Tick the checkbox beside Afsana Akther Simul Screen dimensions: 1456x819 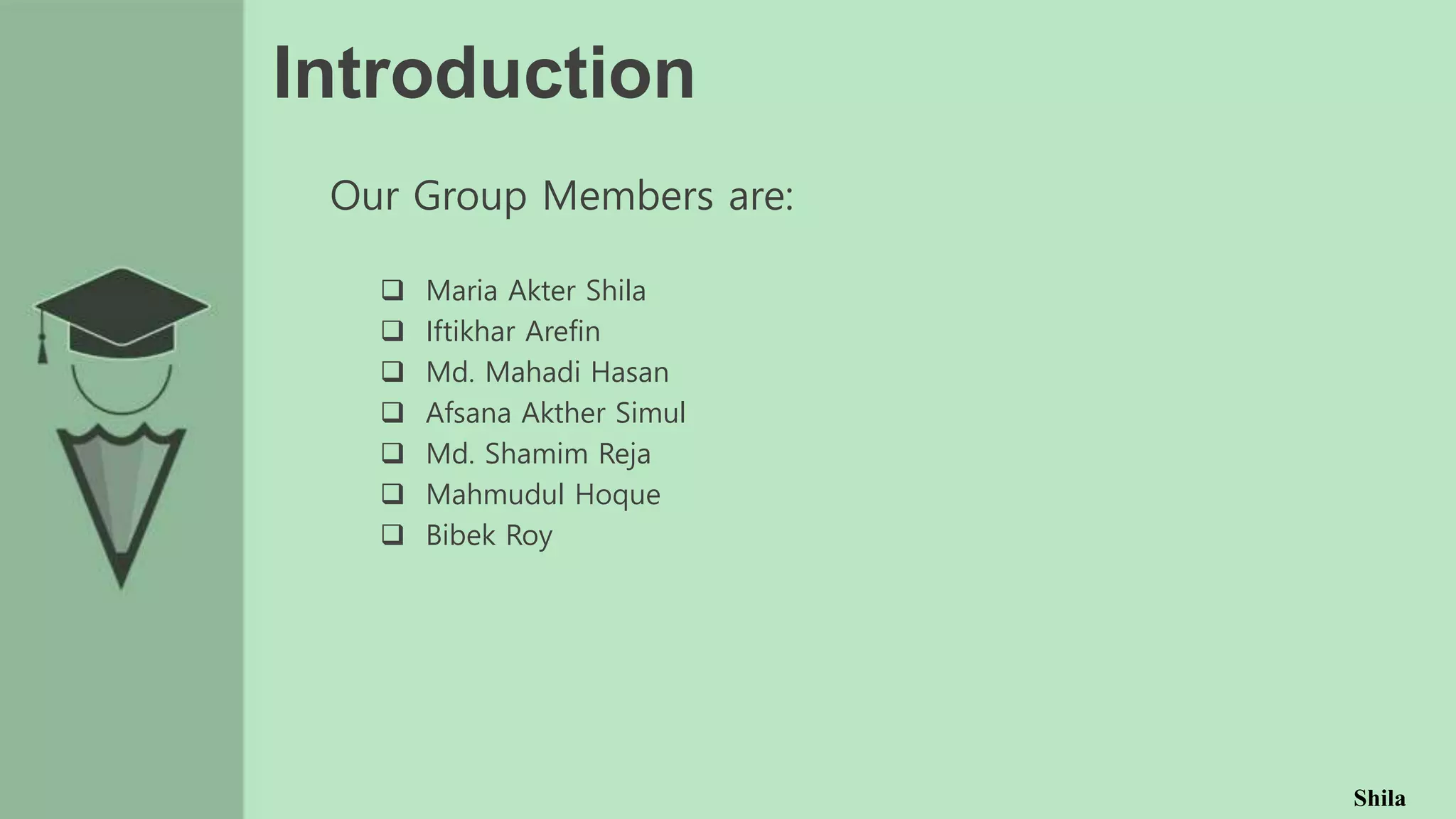click(392, 412)
